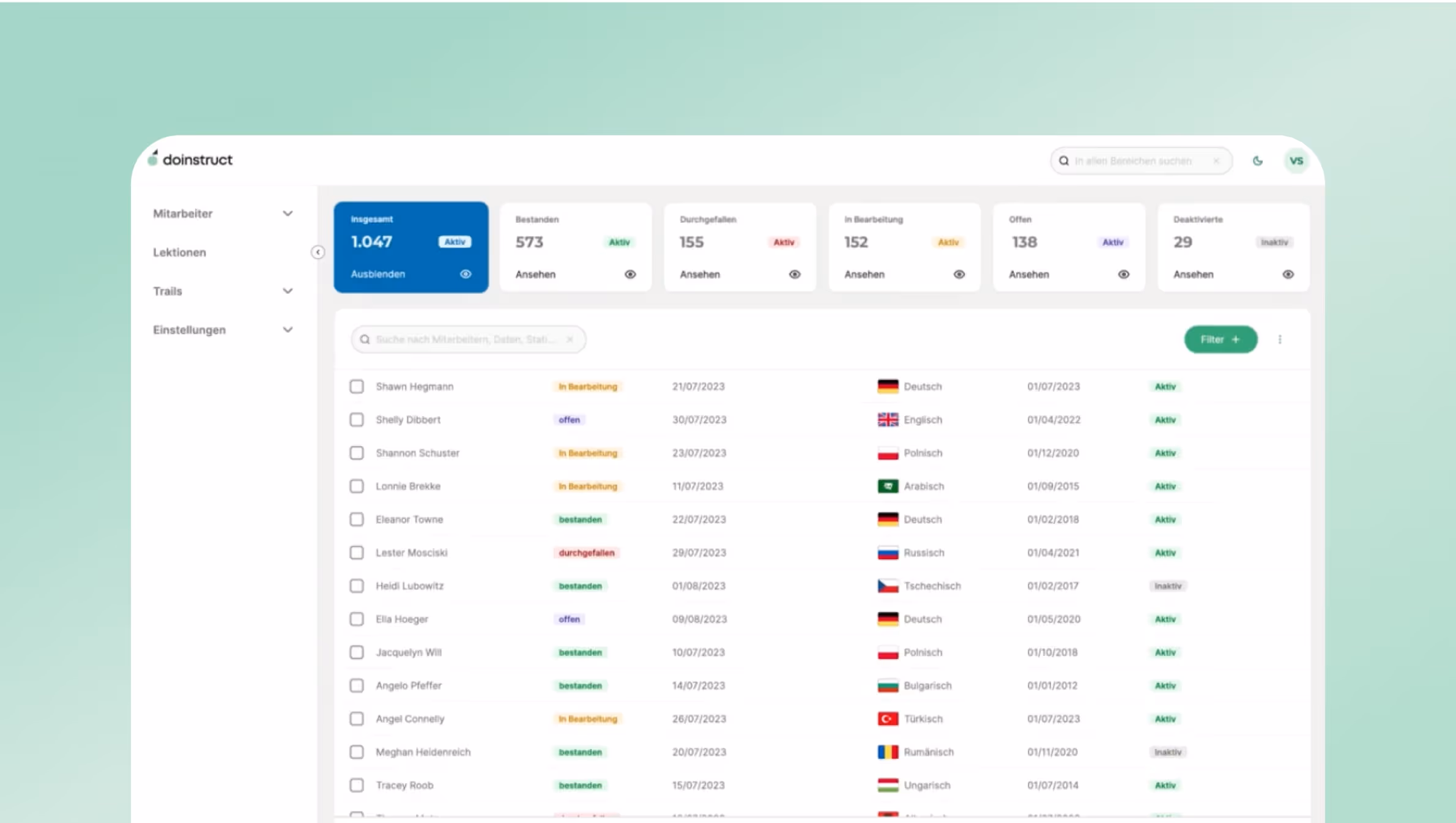Clear the employee search field X icon

[x=570, y=340]
